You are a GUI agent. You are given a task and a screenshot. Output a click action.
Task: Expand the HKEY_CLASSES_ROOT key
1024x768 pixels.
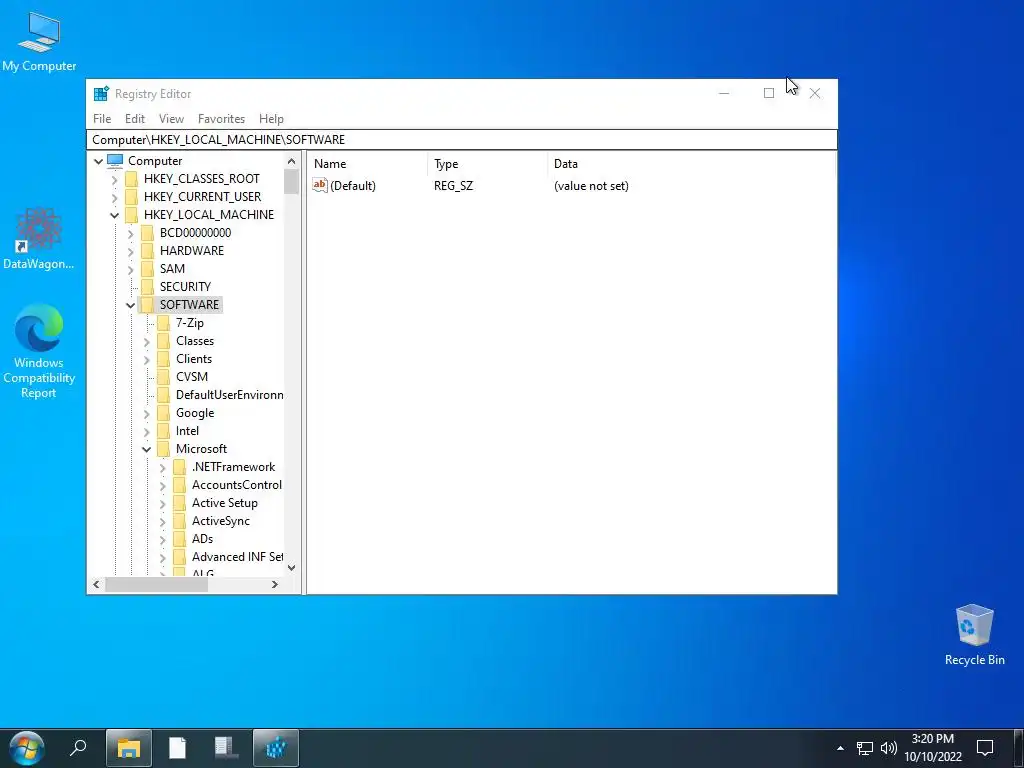(115, 179)
